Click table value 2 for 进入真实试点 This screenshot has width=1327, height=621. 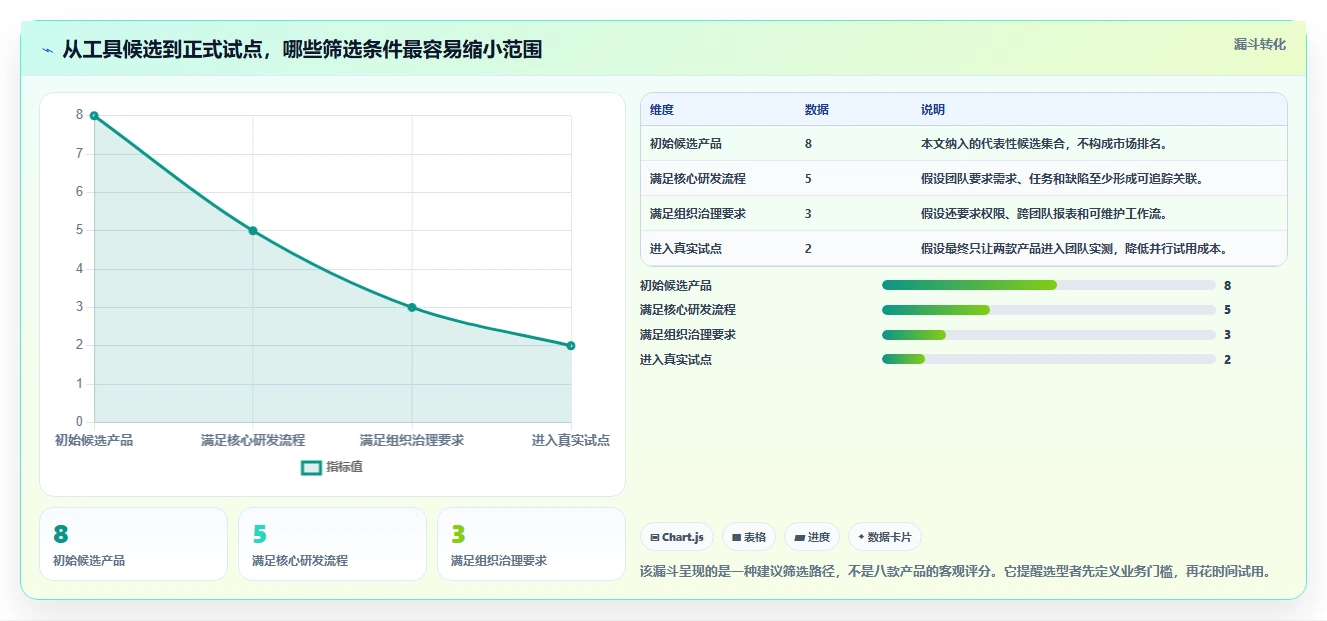808,249
